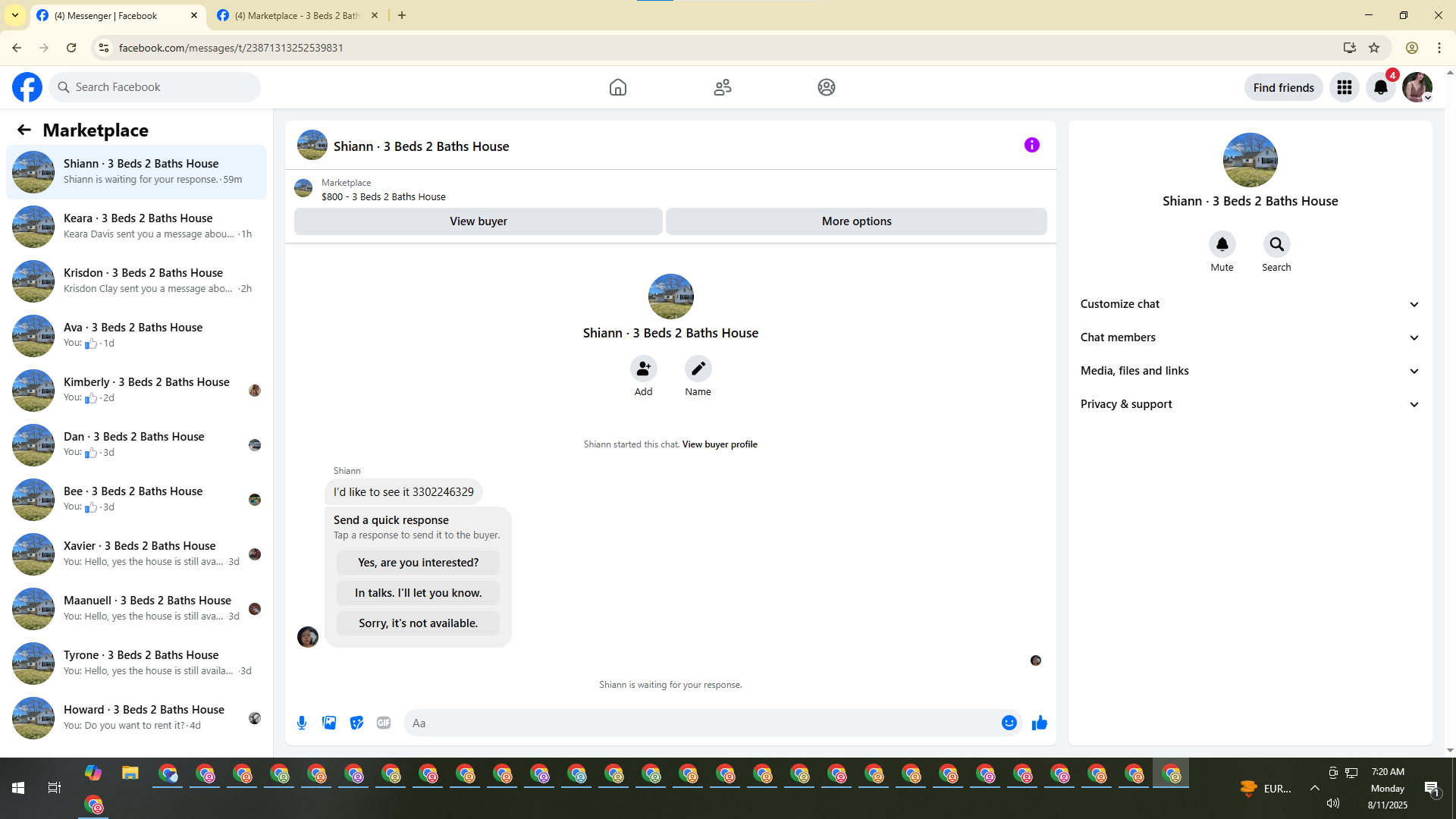The width and height of the screenshot is (1456, 819).
Task: Open the GIF picker icon
Action: pyautogui.click(x=384, y=723)
